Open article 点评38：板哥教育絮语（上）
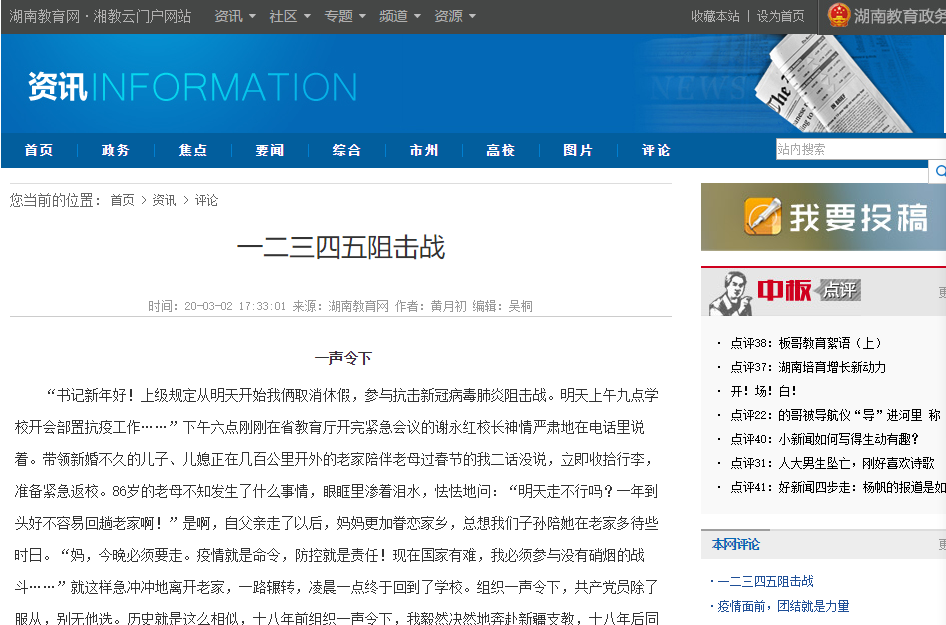Viewport: 946px width, 625px height. [806, 343]
